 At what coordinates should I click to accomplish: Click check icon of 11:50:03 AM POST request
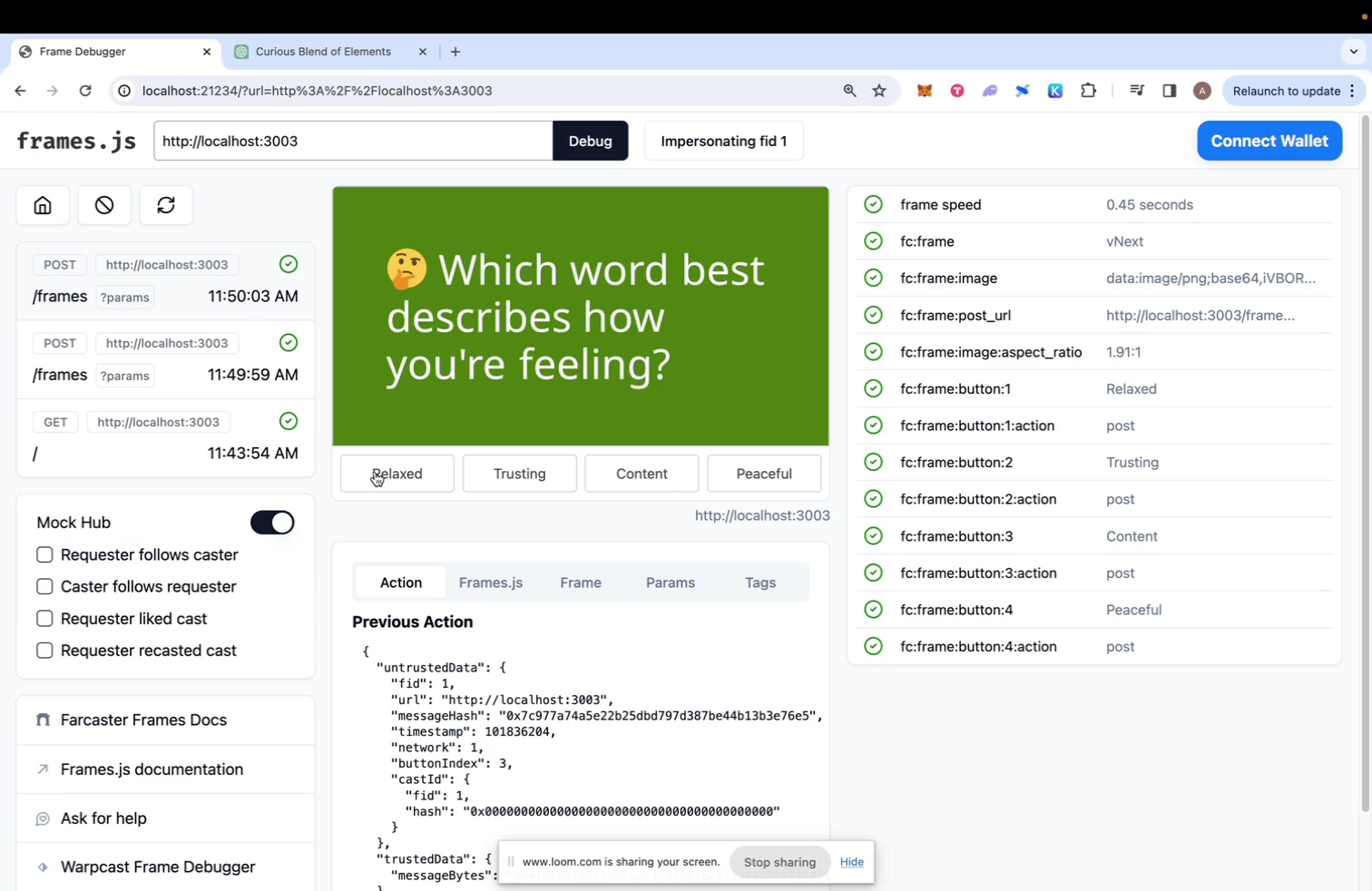[x=289, y=264]
